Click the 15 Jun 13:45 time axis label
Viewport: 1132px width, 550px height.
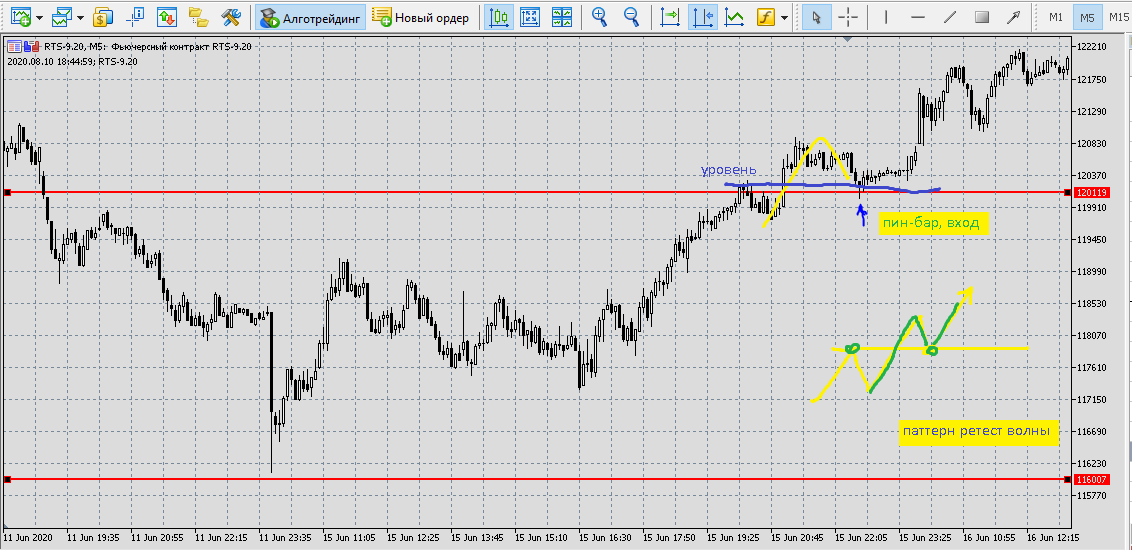click(x=477, y=538)
